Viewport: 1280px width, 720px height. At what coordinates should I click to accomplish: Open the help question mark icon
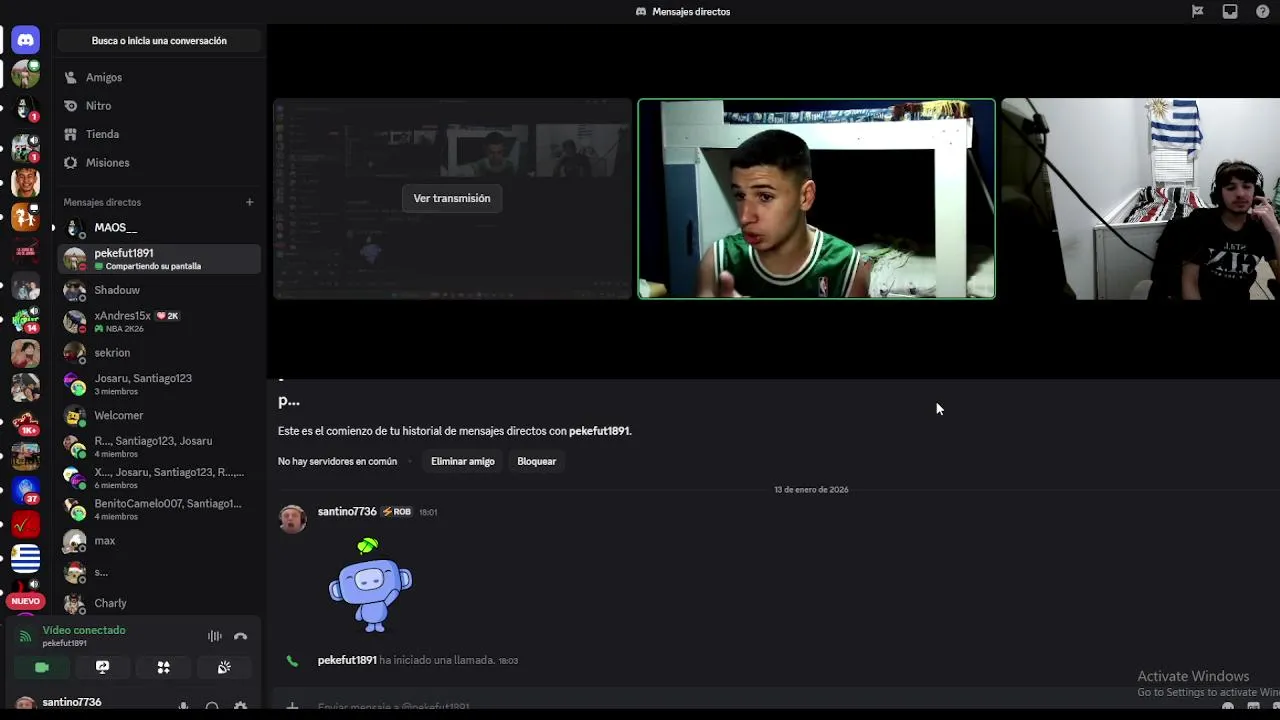1263,12
